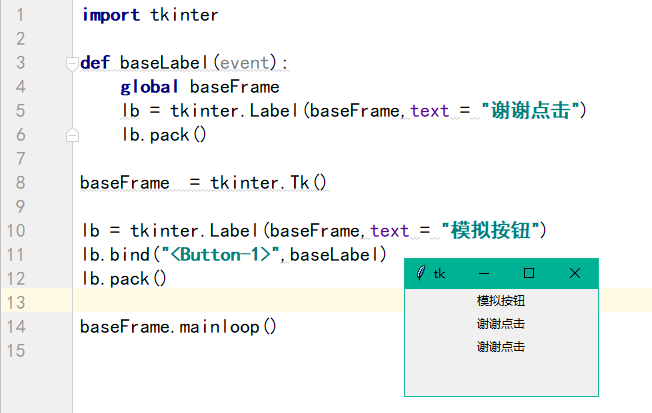This screenshot has width=652, height=413.
Task: Click 'tkinter.Tk()' on line 8
Action: click(268, 183)
